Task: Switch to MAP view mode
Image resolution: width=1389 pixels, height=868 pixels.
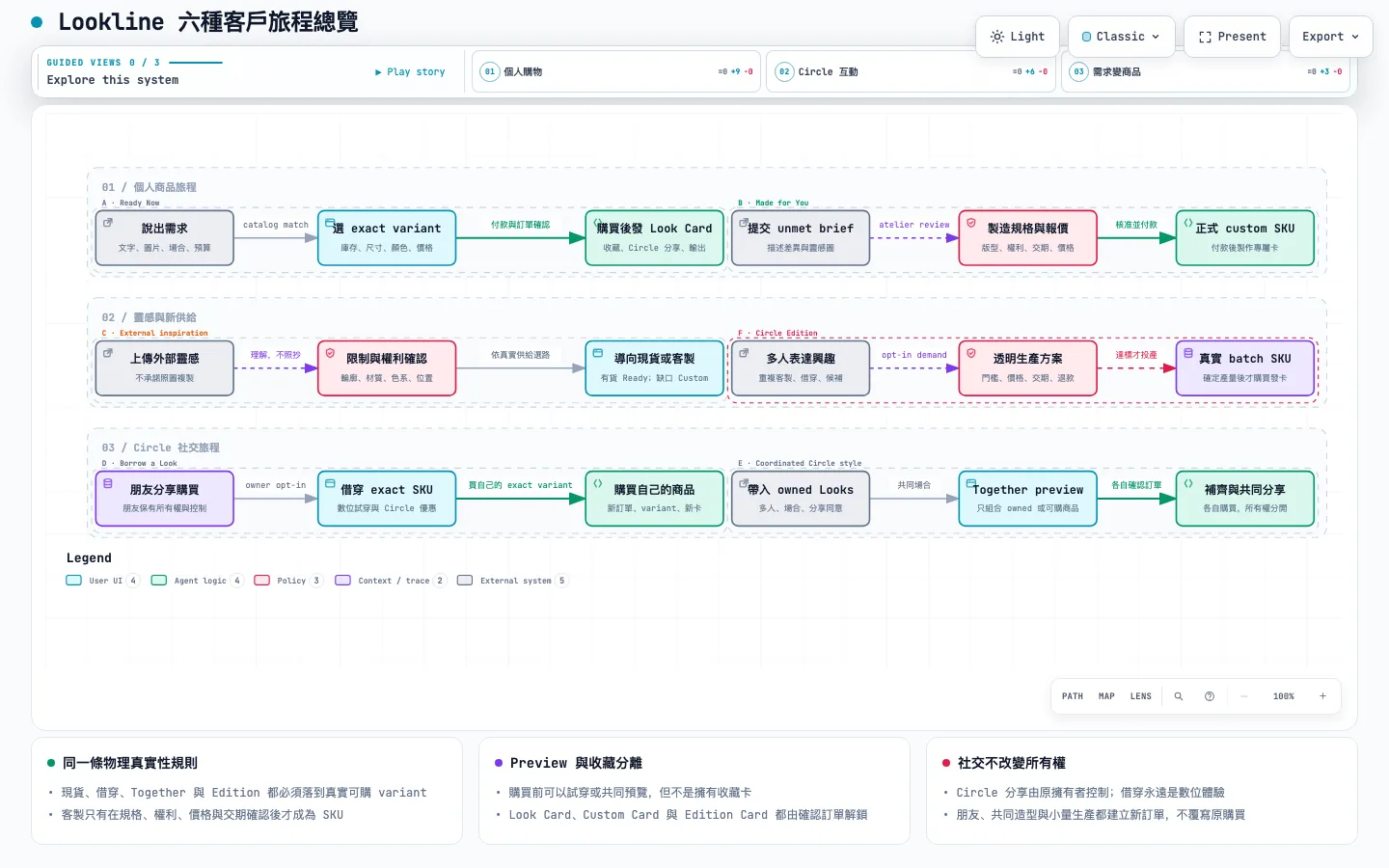Action: click(x=1106, y=696)
